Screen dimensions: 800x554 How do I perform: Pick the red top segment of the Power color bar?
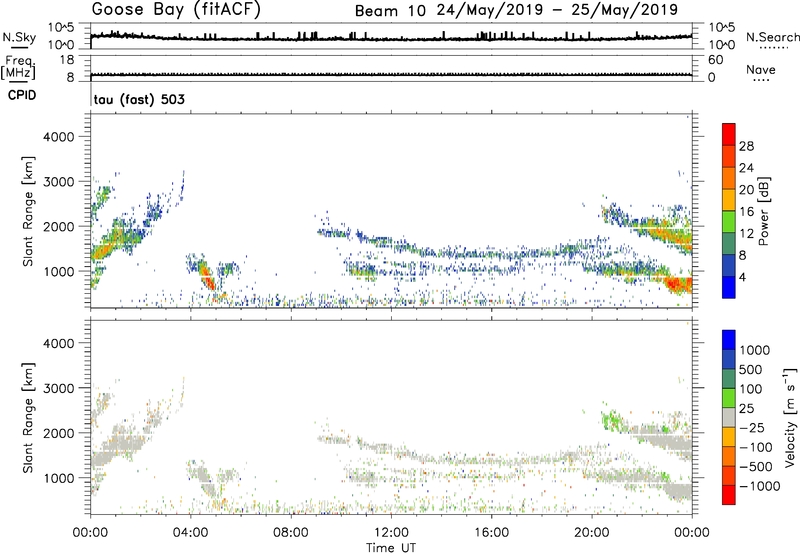pos(729,135)
